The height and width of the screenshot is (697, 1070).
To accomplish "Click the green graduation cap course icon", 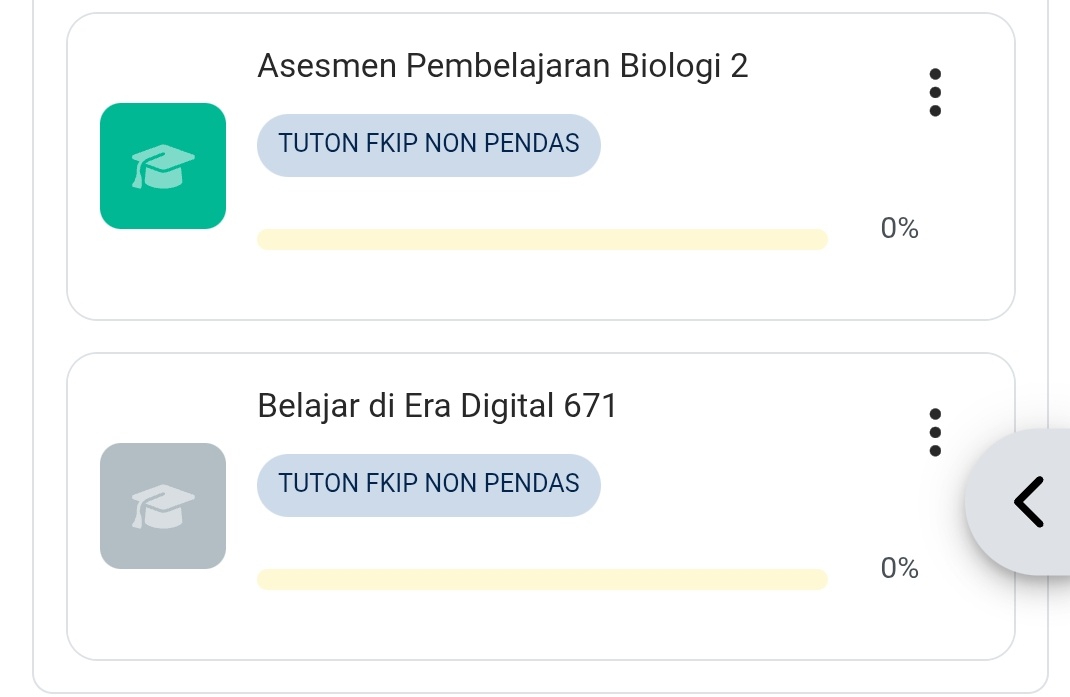I will point(163,166).
